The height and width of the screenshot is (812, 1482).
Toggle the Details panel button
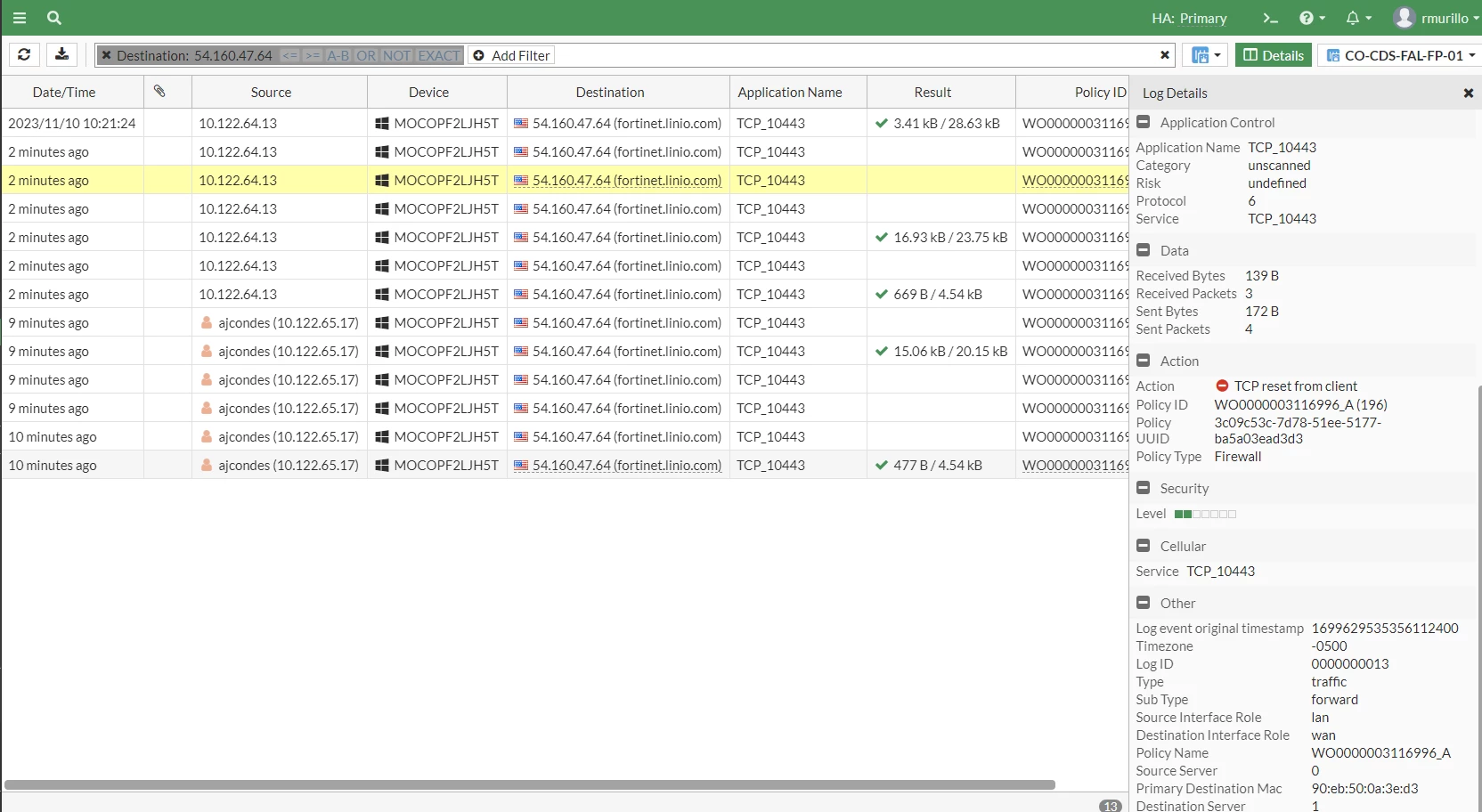pyautogui.click(x=1274, y=55)
